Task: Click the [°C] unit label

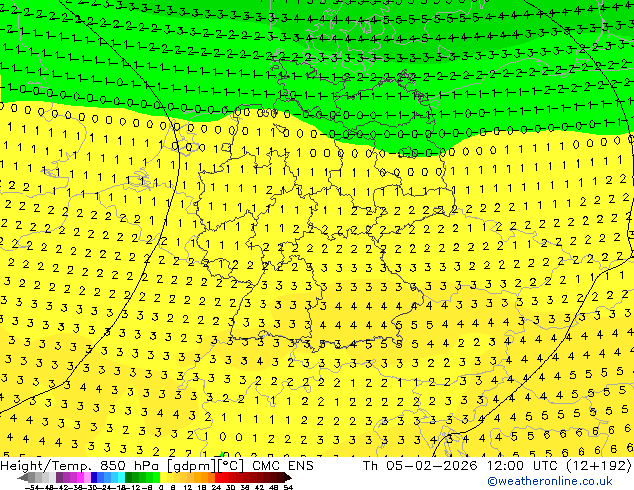Action: point(231,466)
